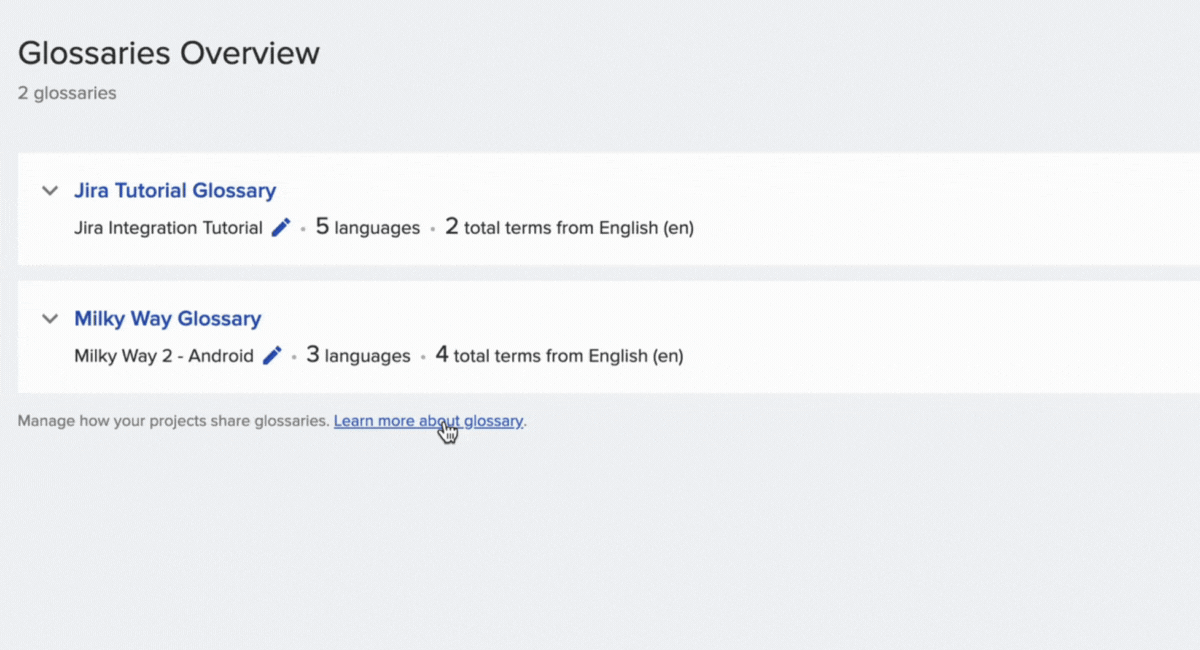Viewport: 1200px width, 650px height.
Task: Open the Milky Way Glossary link
Action: pos(167,318)
